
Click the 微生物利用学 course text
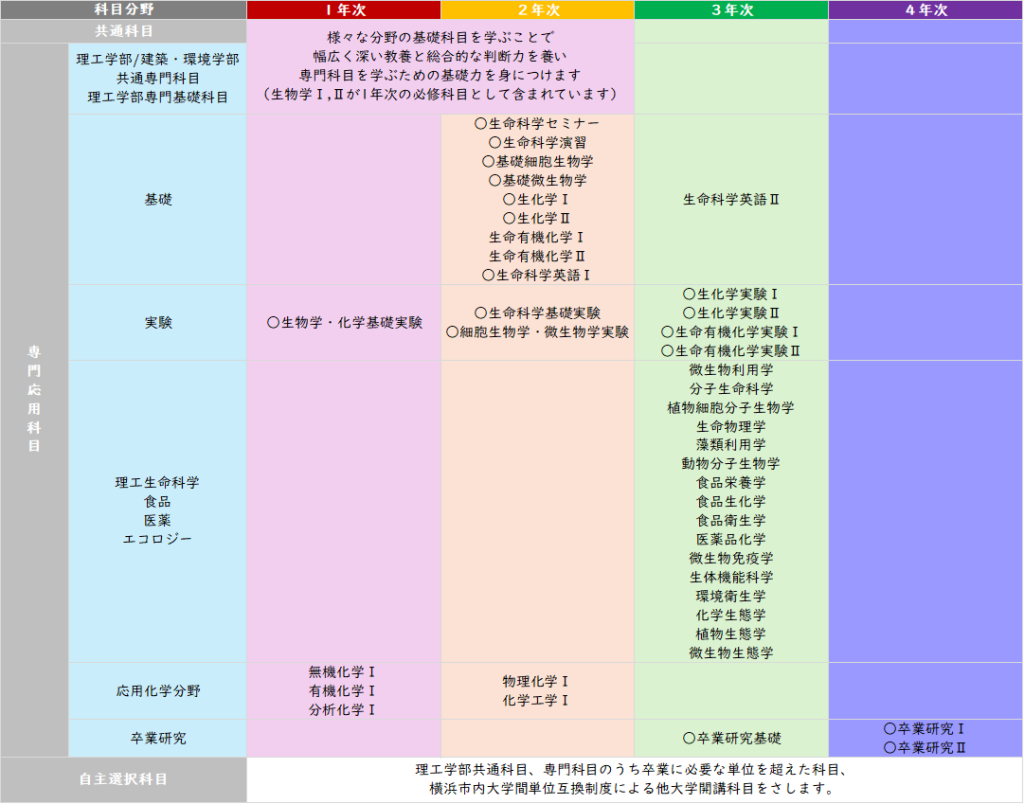[x=731, y=370]
